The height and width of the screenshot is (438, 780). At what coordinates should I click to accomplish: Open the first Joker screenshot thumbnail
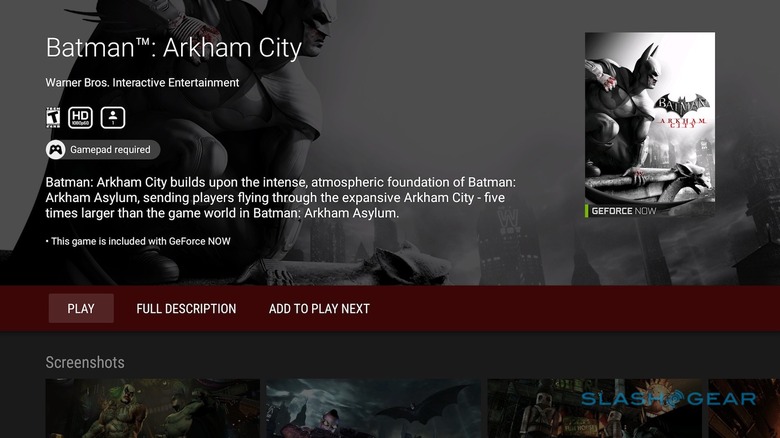click(153, 409)
